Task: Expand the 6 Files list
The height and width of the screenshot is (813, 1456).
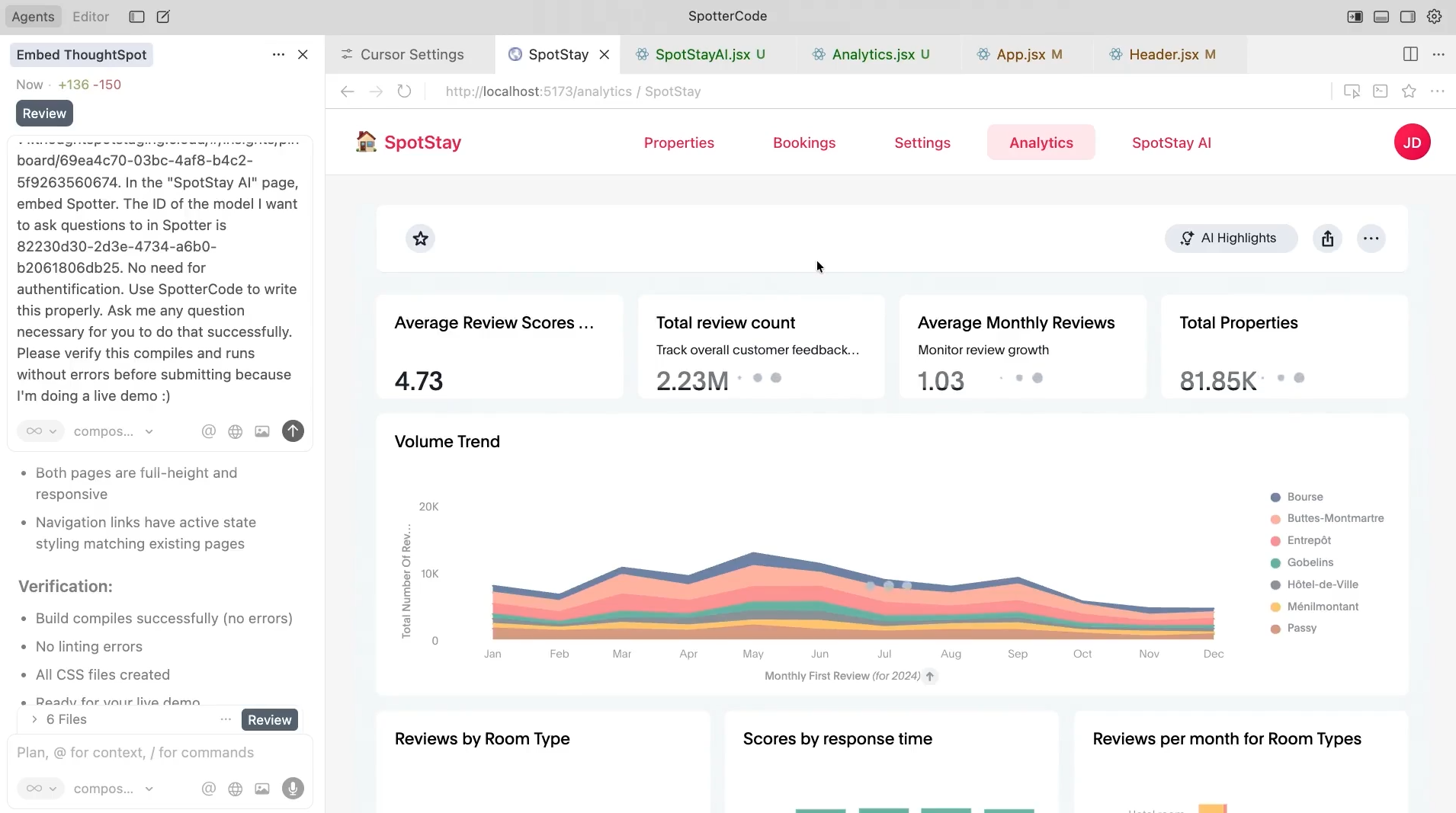Action: tap(34, 719)
